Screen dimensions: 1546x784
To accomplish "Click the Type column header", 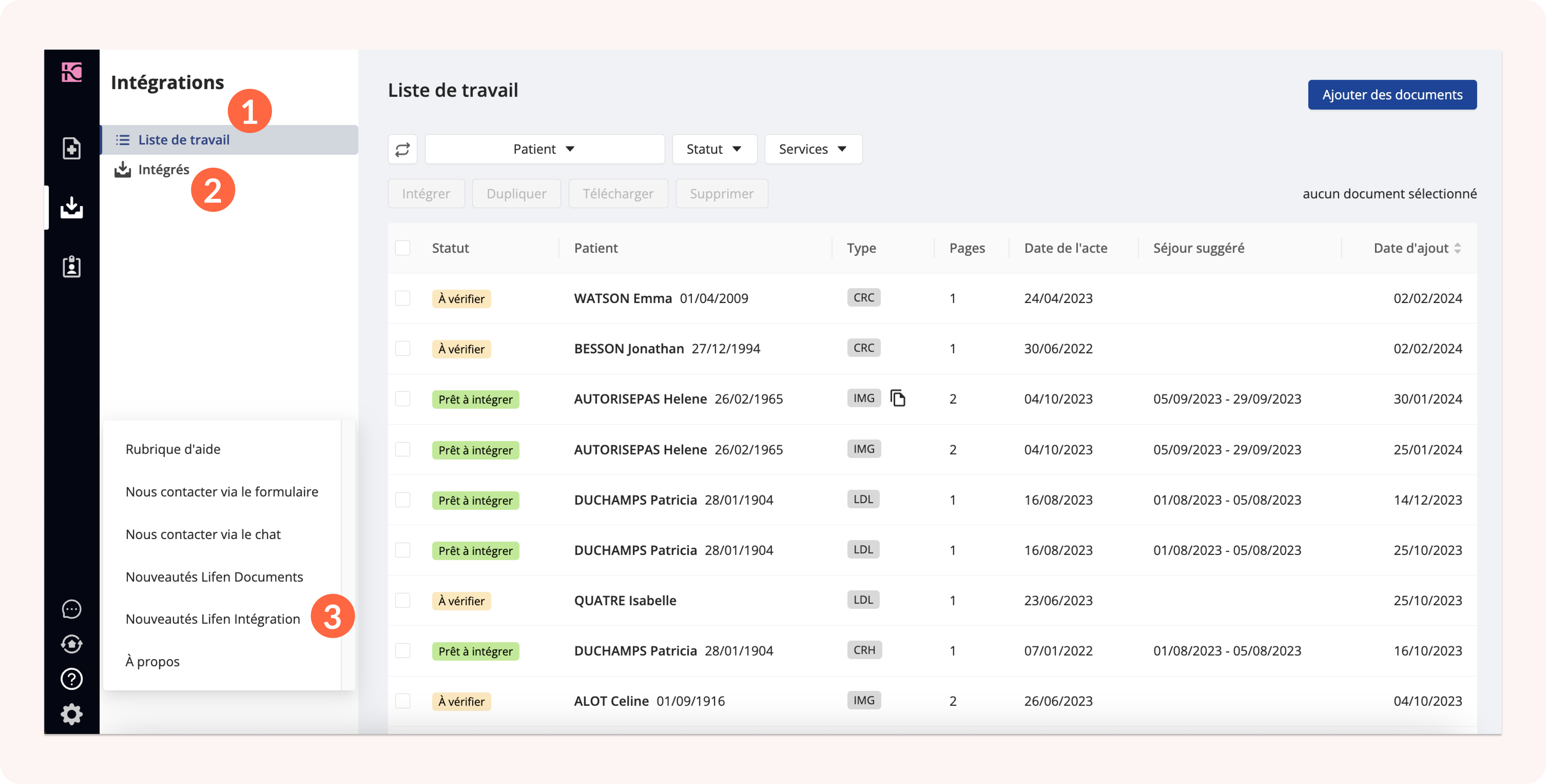I will click(x=861, y=248).
